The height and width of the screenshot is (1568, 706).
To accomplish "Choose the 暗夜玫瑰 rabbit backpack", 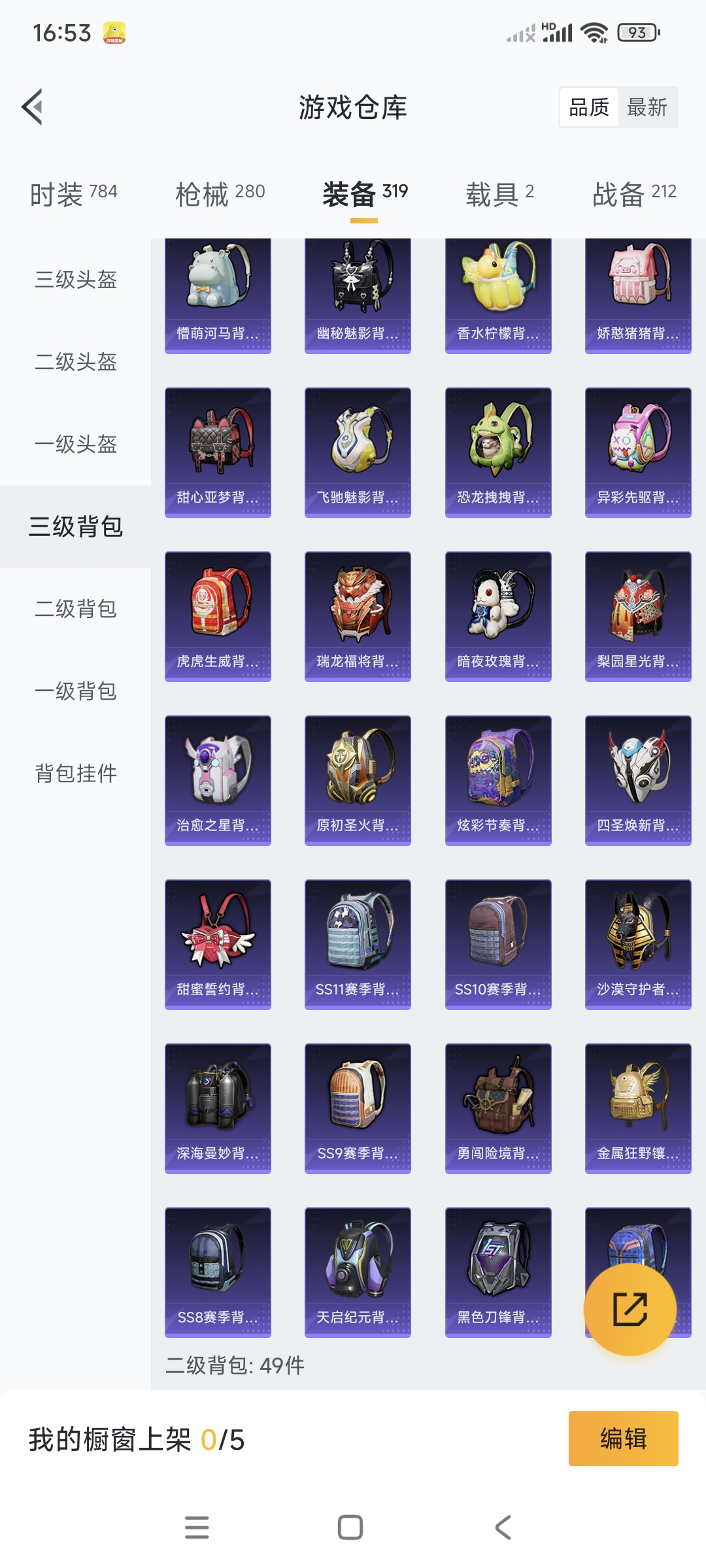I will [498, 617].
